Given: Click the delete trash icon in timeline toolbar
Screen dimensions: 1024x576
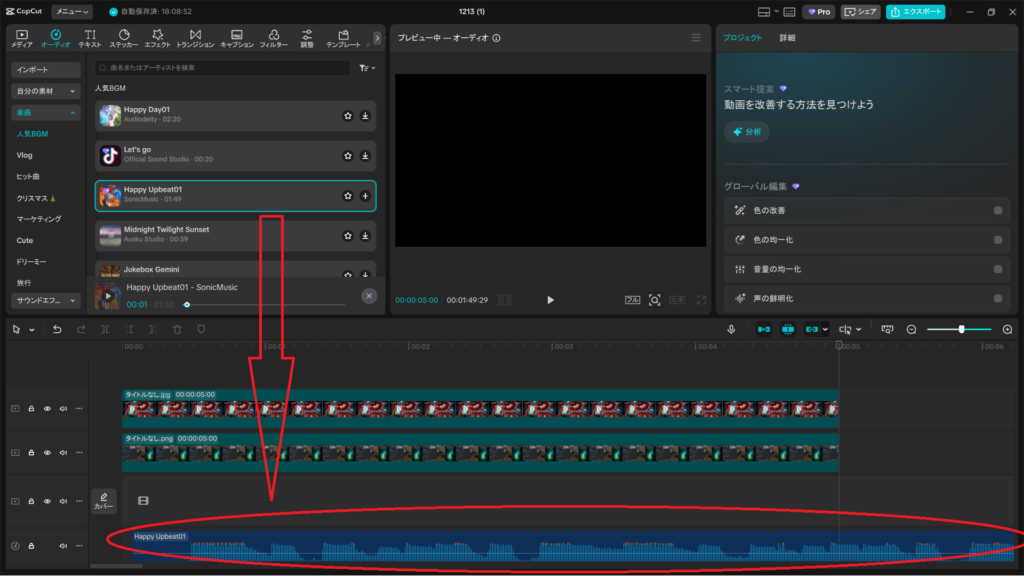Looking at the screenshot, I should 177,329.
